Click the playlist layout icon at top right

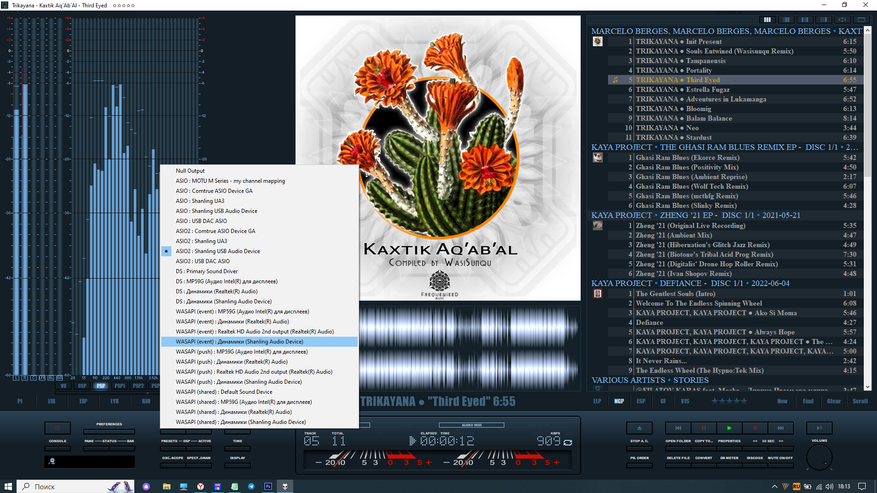tap(767, 20)
